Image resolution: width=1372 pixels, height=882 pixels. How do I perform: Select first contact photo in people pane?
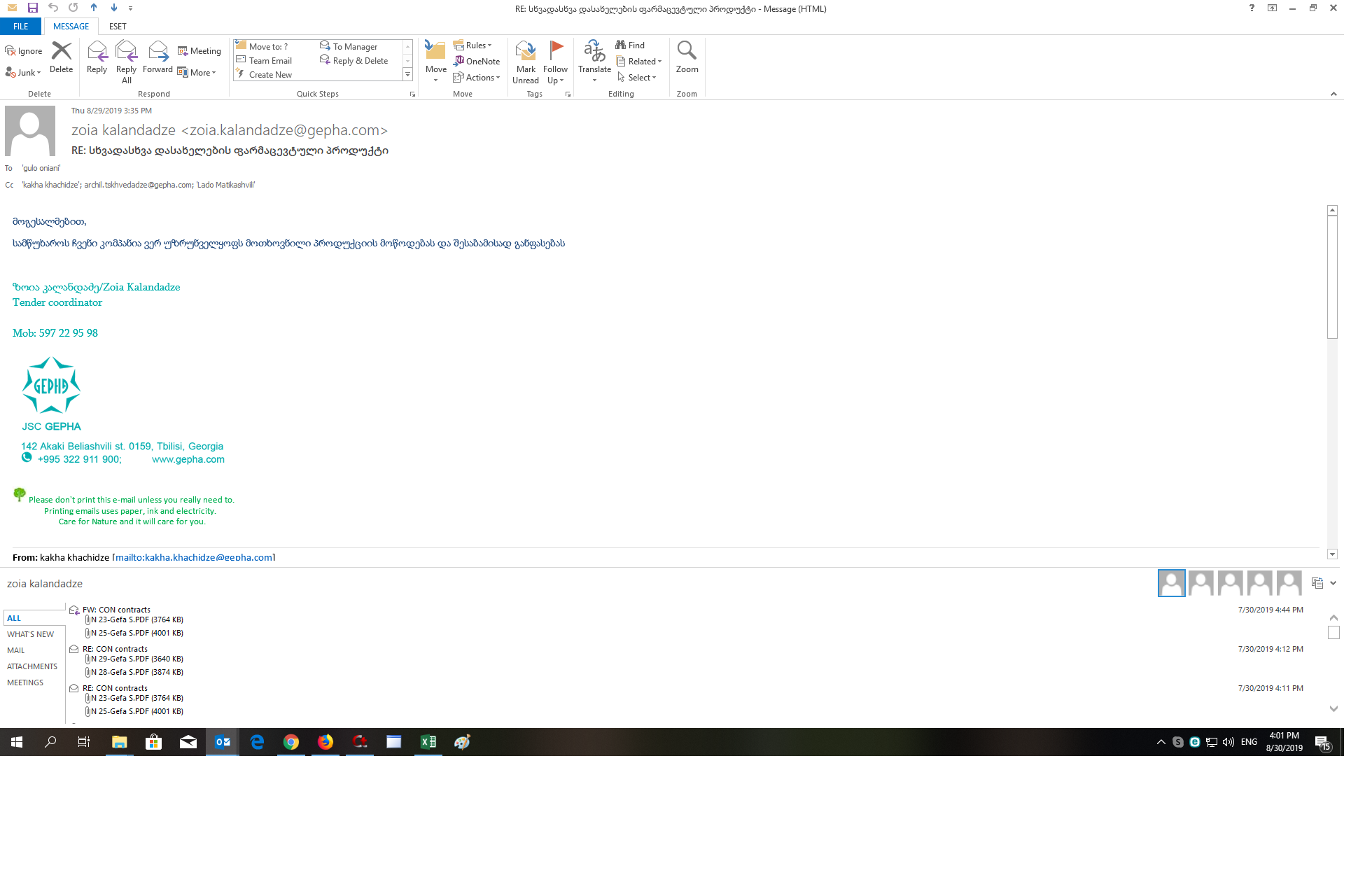1171,583
